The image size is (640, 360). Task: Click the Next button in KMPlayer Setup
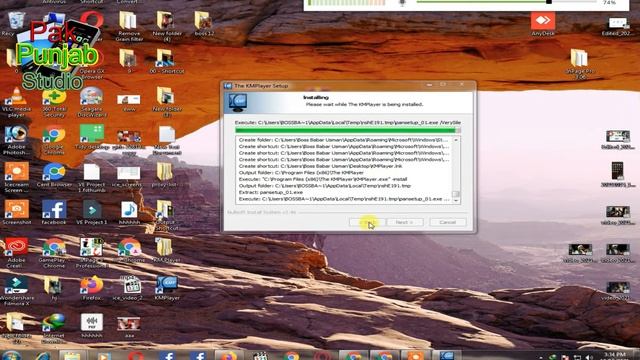(x=404, y=222)
